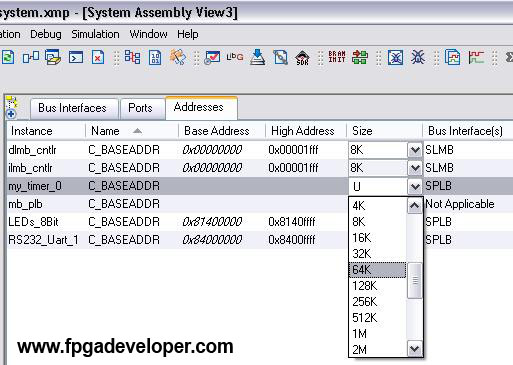
Task: Choose 1M from the size list
Action: [x=378, y=334]
